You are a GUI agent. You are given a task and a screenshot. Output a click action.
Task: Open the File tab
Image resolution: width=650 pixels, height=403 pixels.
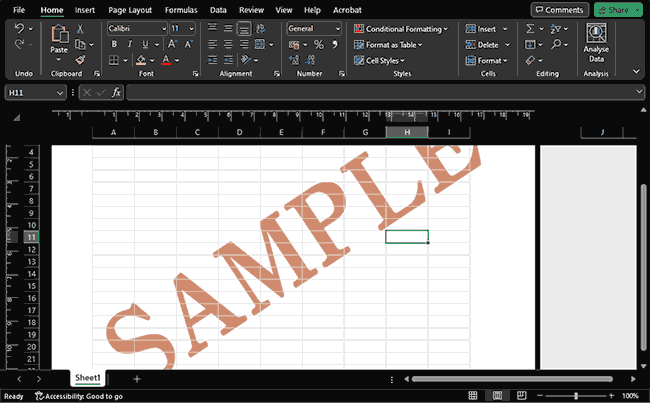(19, 10)
